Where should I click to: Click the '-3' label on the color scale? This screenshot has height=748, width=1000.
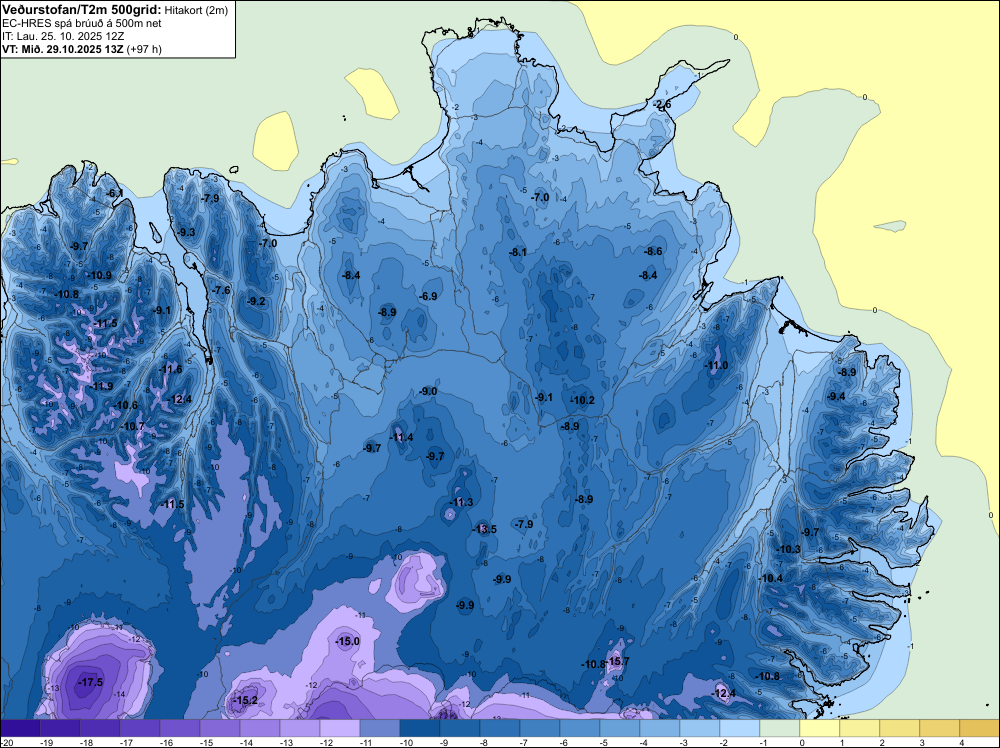coord(682,742)
